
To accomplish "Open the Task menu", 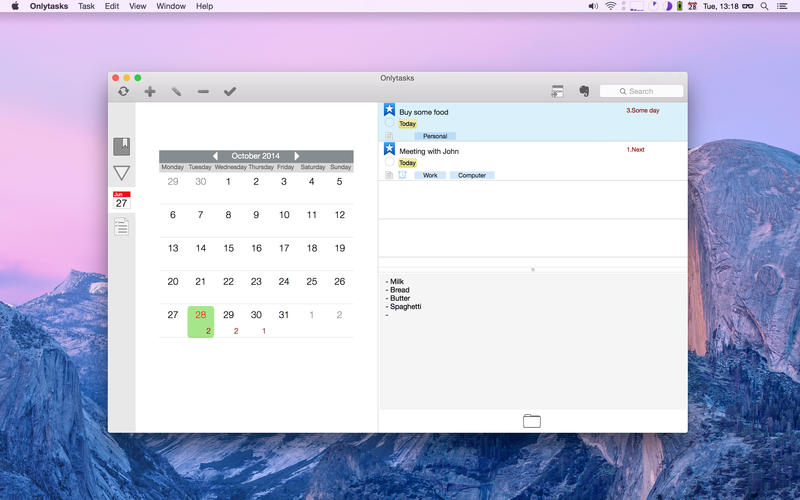I will click(86, 6).
